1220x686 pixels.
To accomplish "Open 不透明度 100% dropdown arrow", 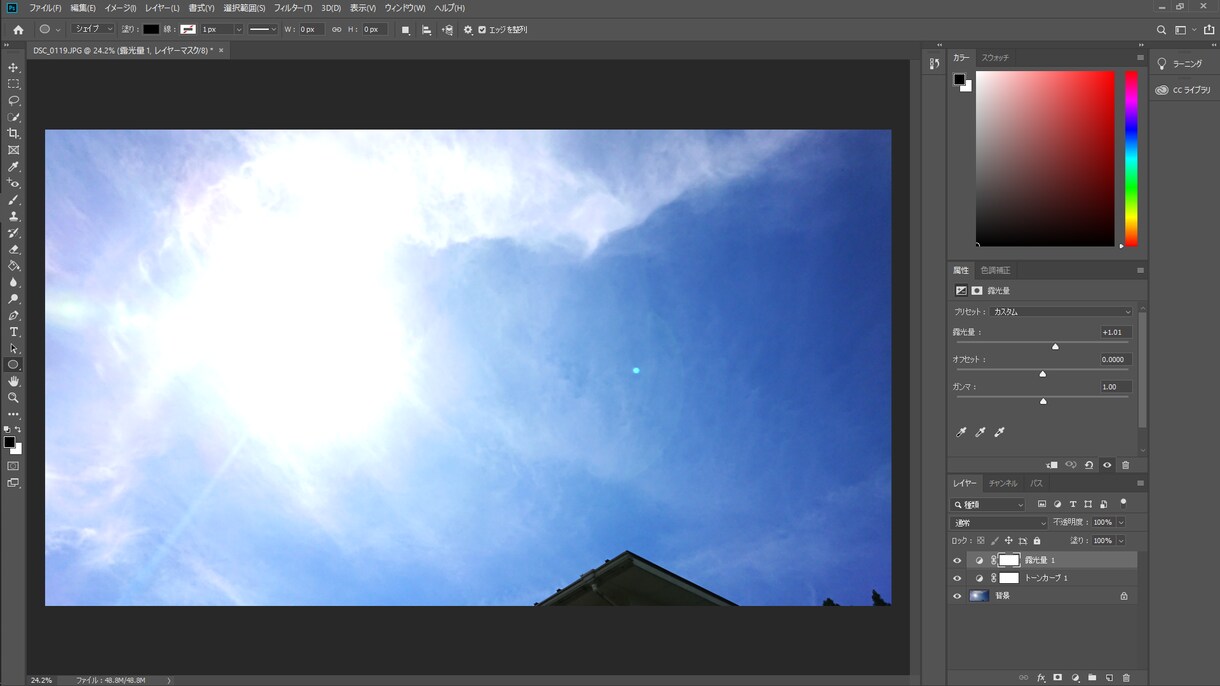I will coord(1121,523).
